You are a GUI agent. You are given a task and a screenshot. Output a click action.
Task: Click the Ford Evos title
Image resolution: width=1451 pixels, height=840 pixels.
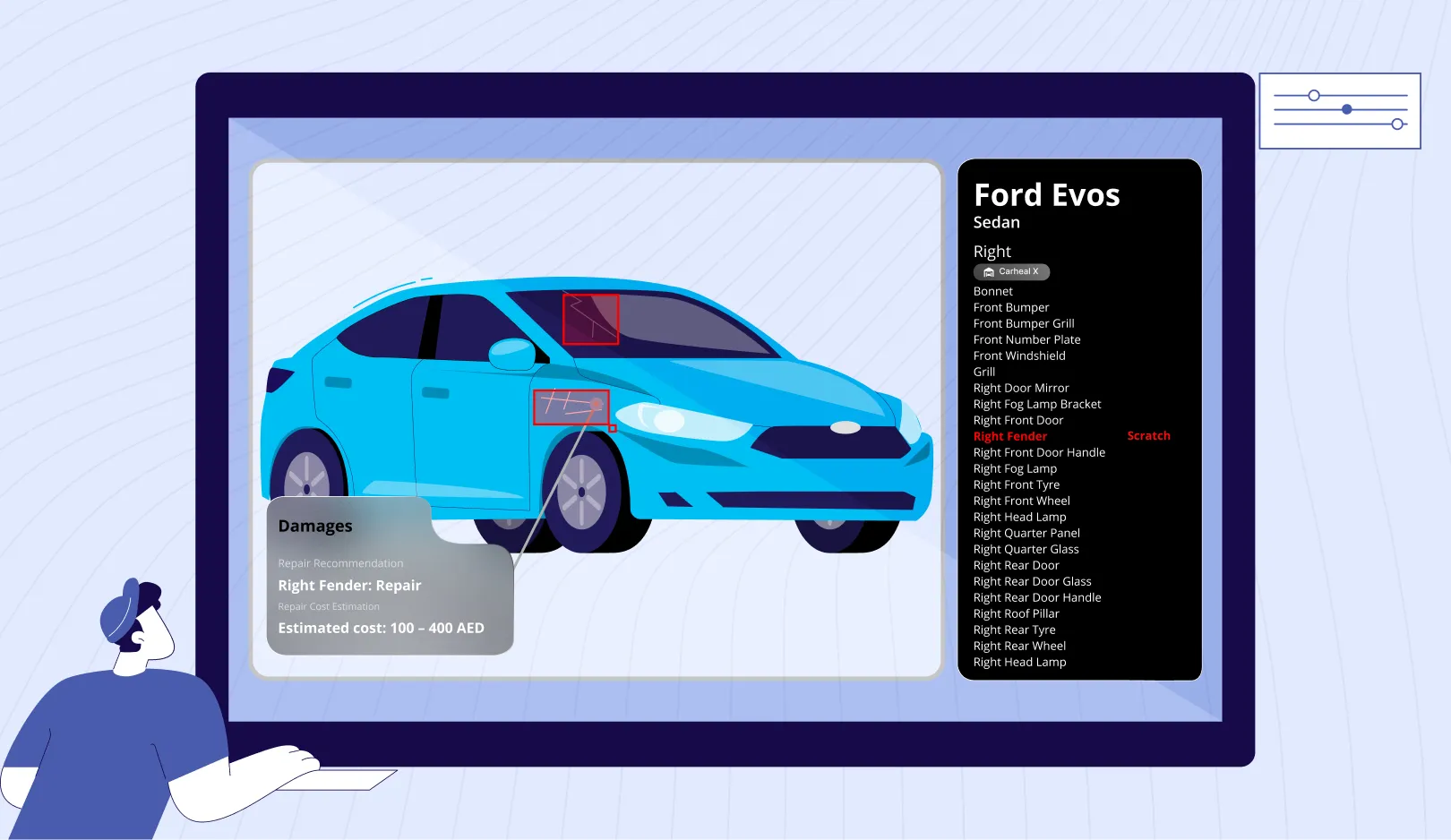click(x=1047, y=195)
